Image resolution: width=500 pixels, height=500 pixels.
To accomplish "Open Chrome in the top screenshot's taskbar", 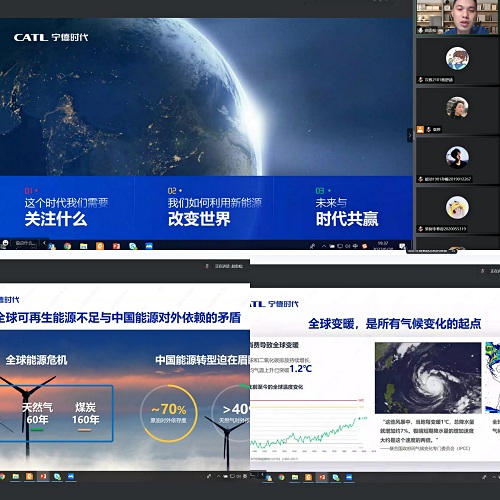I will (x=68, y=246).
